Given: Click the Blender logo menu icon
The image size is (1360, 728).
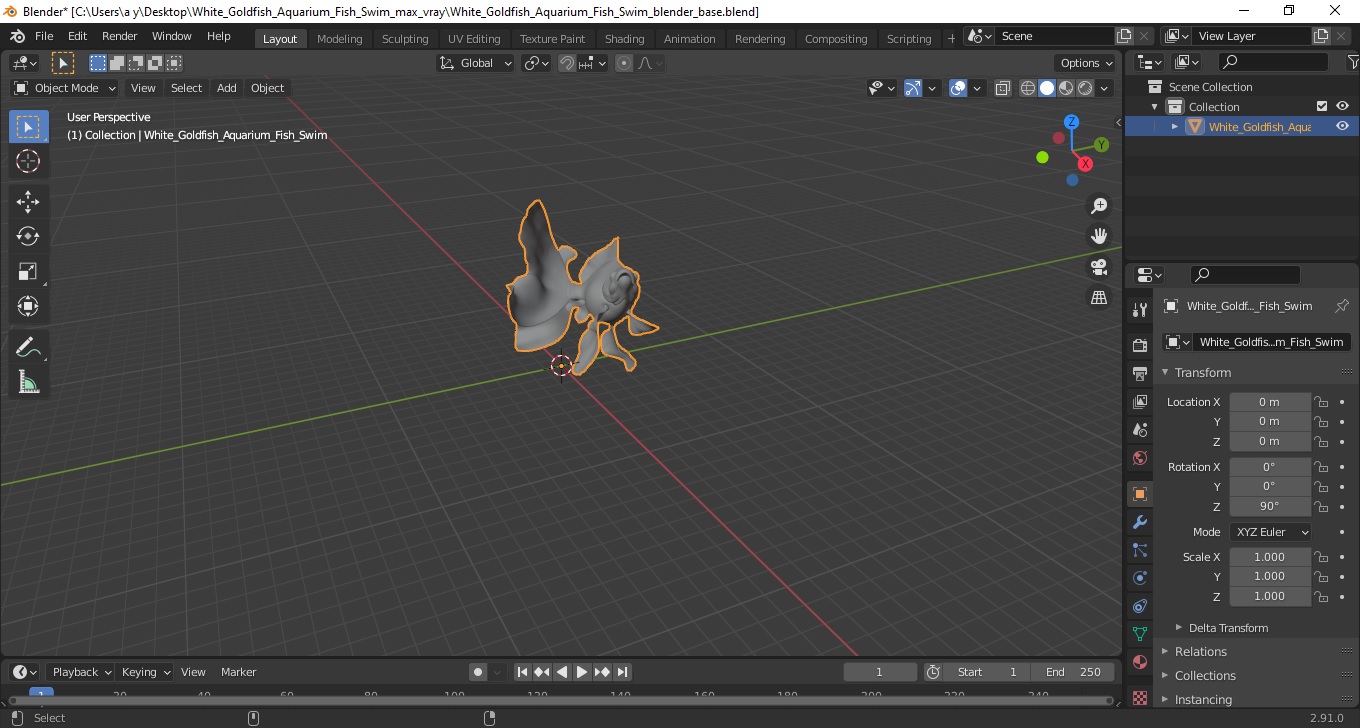Looking at the screenshot, I should [x=17, y=36].
